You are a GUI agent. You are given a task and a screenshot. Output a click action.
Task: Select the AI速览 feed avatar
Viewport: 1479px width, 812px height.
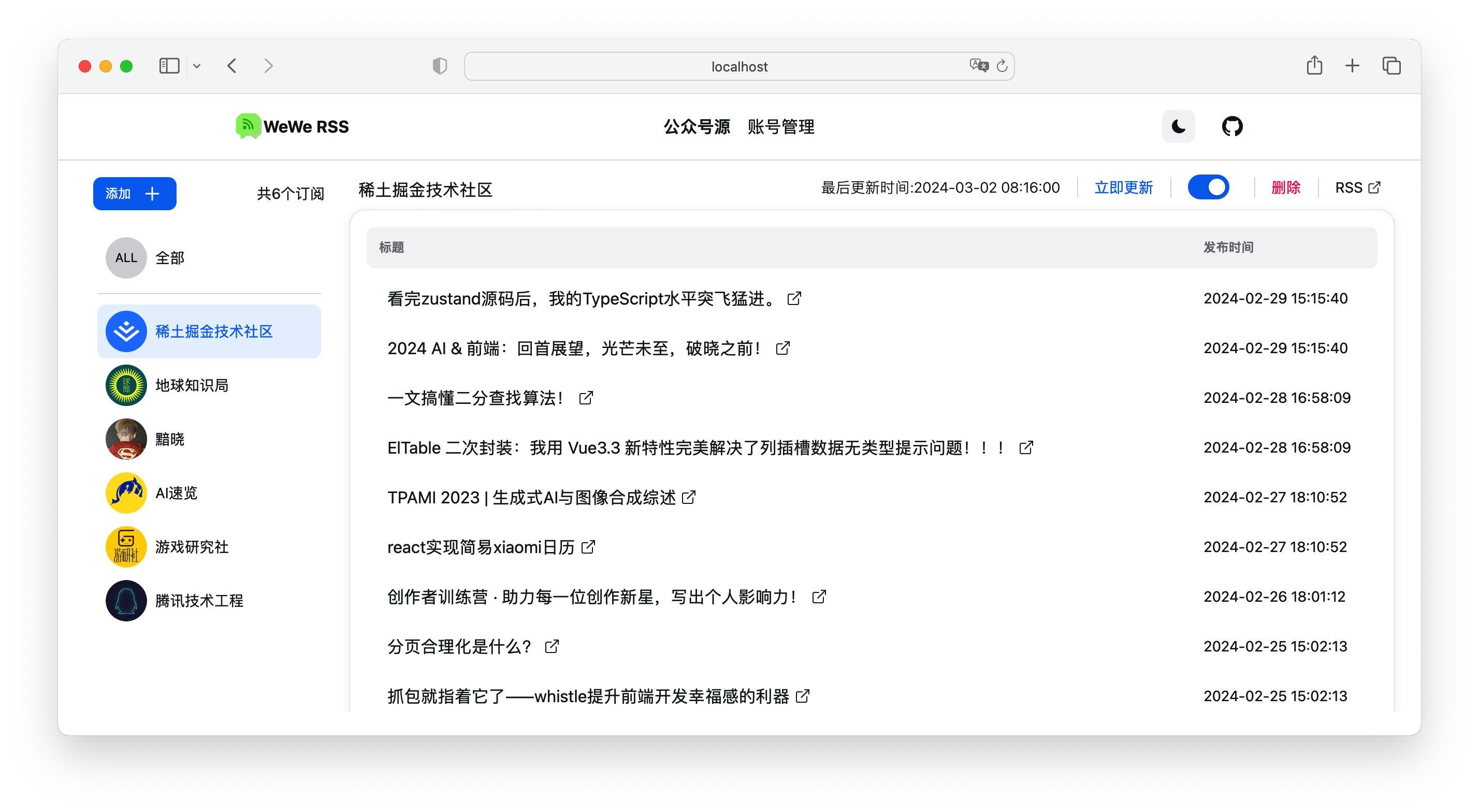[x=126, y=492]
